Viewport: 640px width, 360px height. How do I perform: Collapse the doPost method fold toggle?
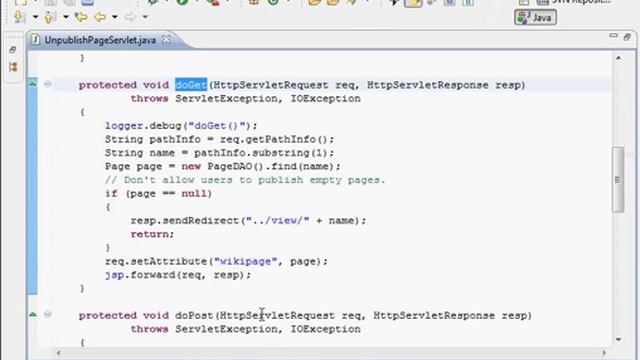pos(47,314)
